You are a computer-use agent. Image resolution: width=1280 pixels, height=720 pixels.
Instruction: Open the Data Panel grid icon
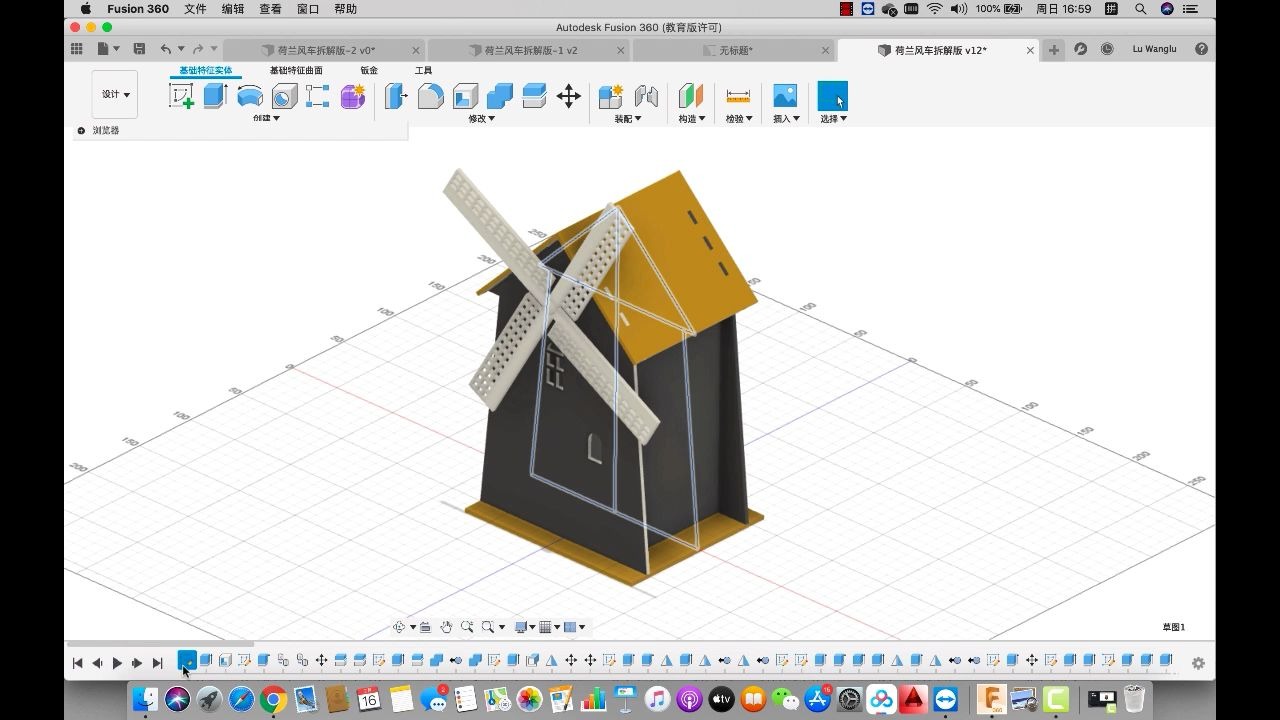click(77, 49)
